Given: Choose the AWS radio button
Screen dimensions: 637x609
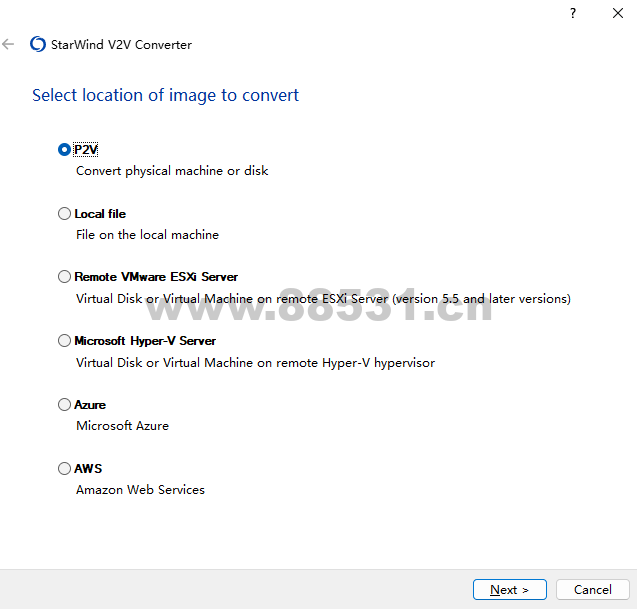Looking at the screenshot, I should click(65, 468).
